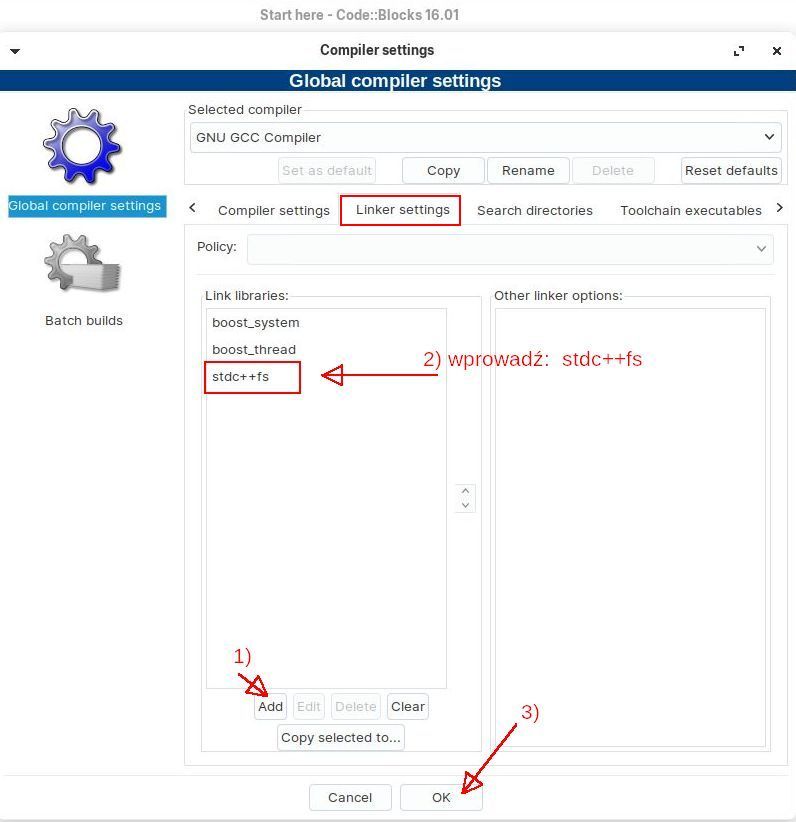Click Add under Link libraries
Image resolution: width=796 pixels, height=822 pixels.
(271, 707)
